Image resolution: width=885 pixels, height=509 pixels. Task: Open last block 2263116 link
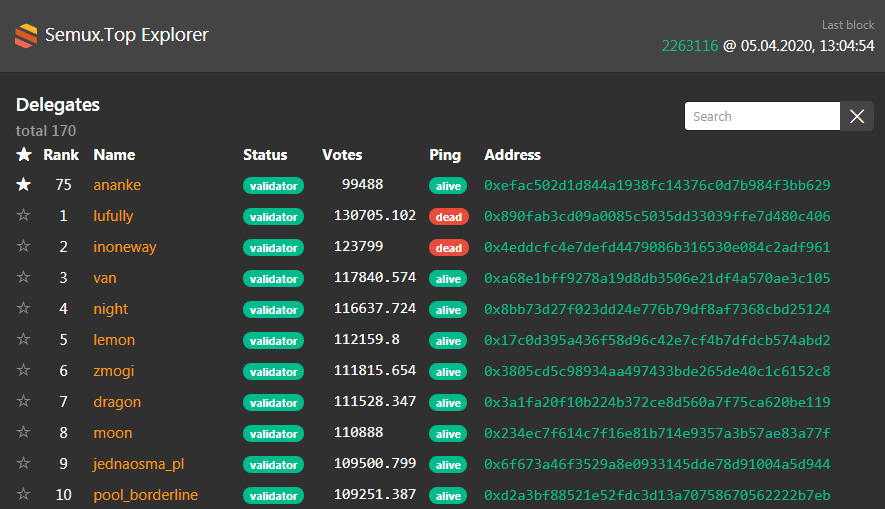click(x=690, y=46)
